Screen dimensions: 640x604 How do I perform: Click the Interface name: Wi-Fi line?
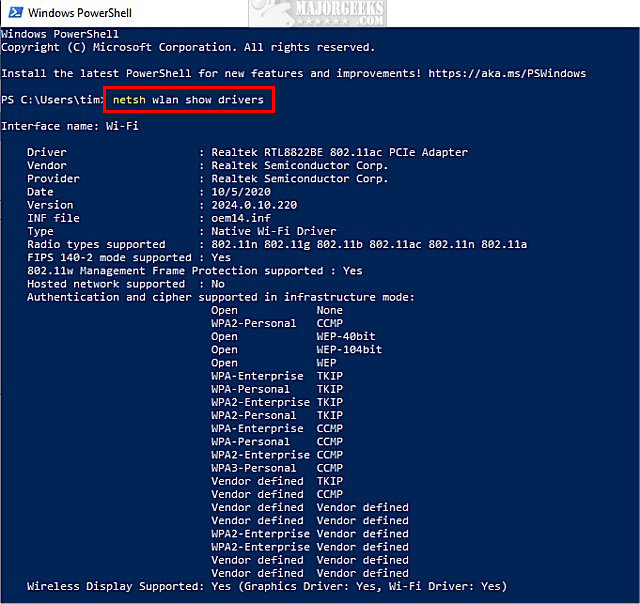[x=70, y=126]
